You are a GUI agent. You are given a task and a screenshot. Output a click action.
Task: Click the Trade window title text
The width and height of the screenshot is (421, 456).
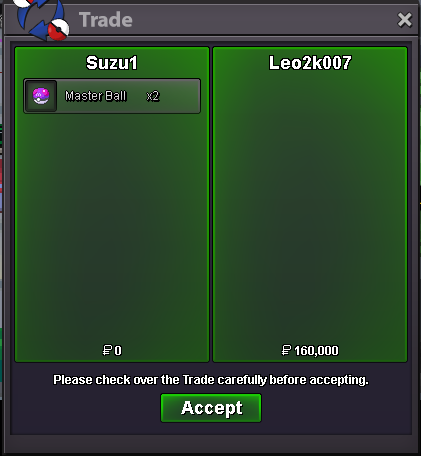pyautogui.click(x=106, y=20)
